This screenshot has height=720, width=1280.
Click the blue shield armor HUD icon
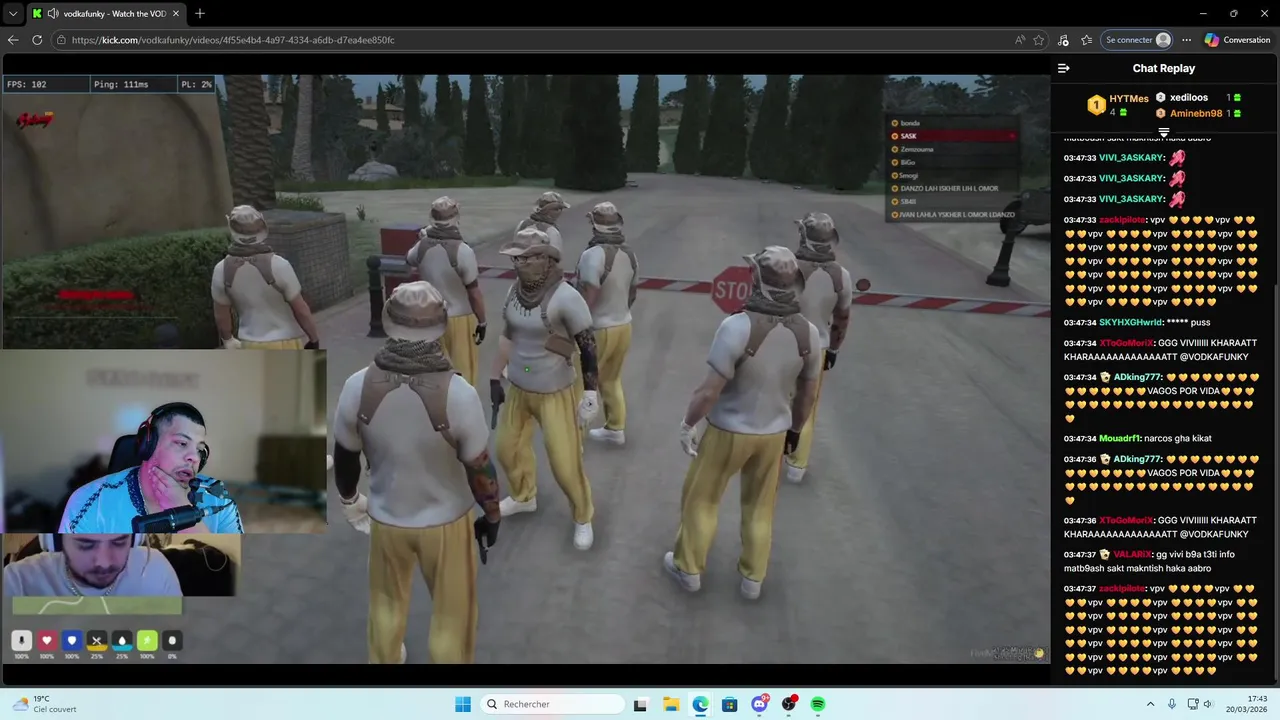[x=71, y=640]
